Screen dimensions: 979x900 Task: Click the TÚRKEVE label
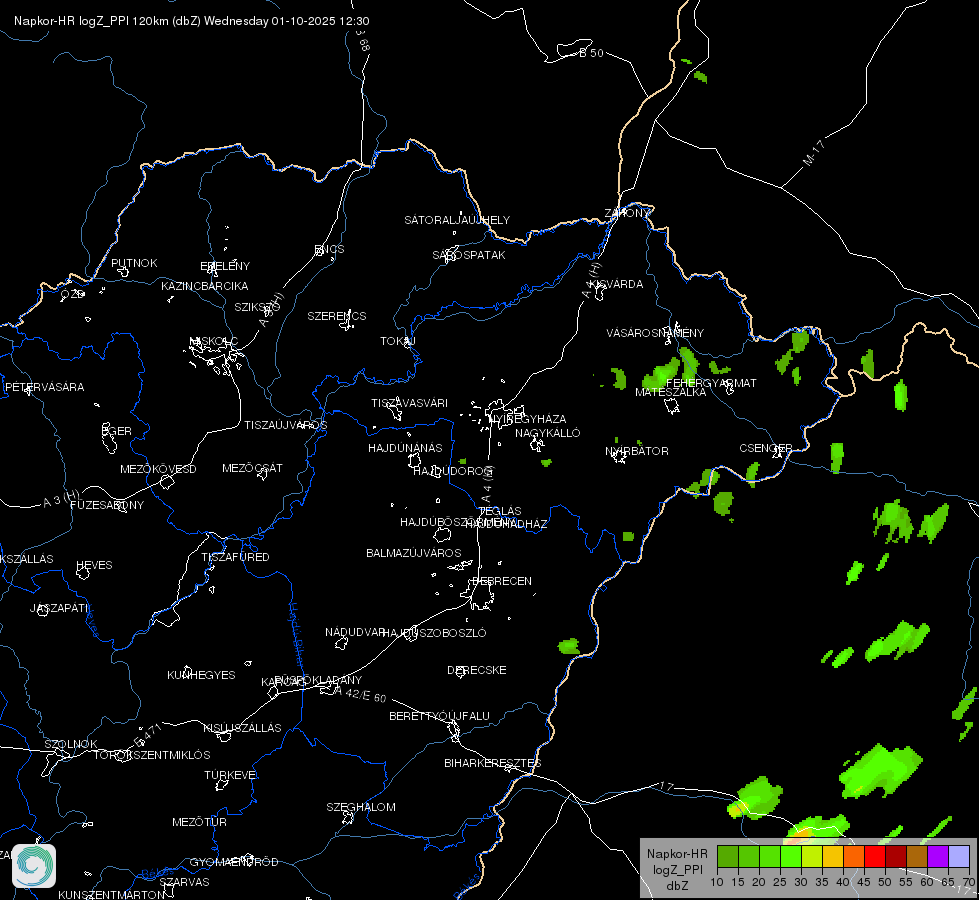[230, 774]
